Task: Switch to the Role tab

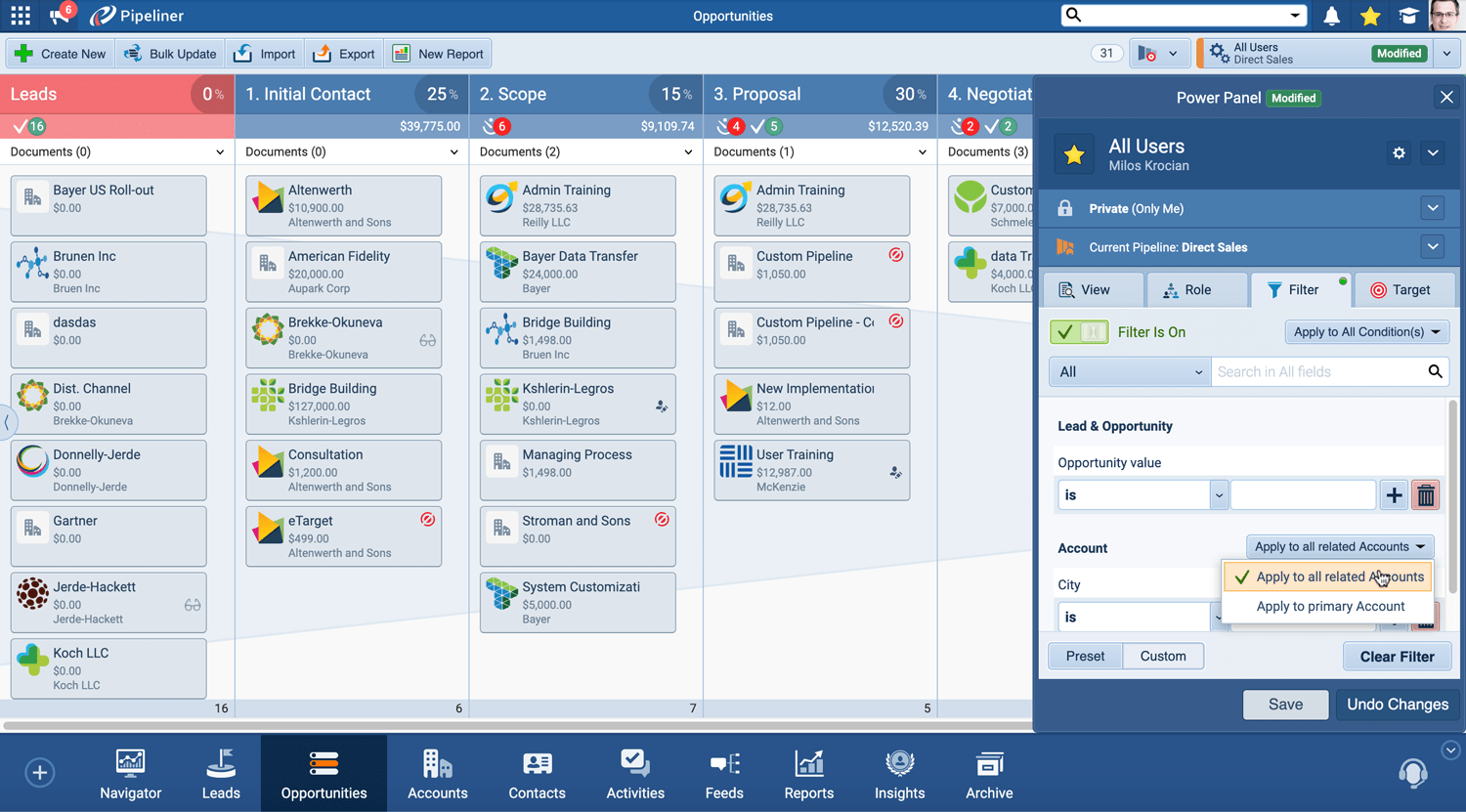Action: [x=1186, y=290]
